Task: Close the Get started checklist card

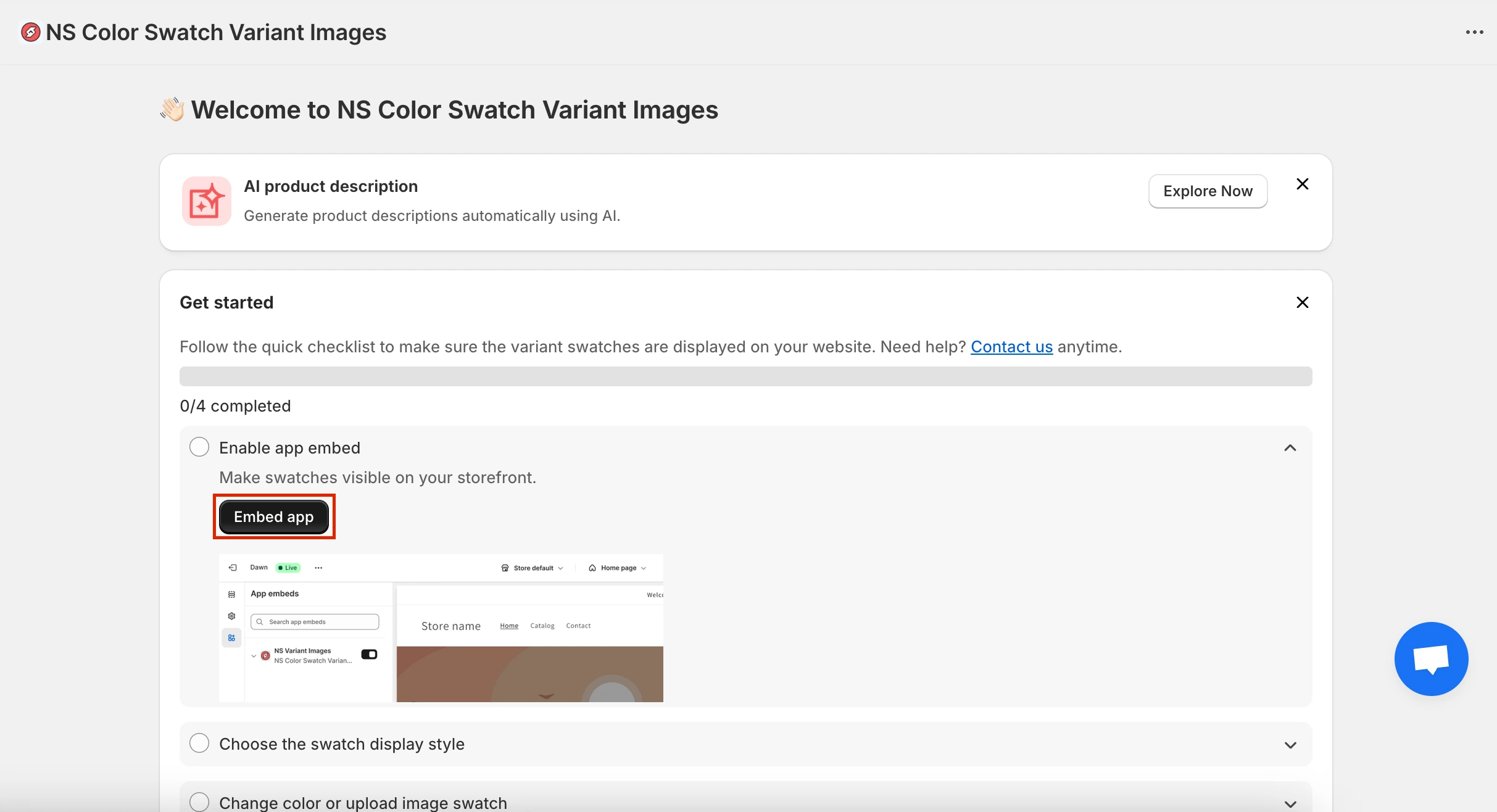Action: tap(1302, 302)
